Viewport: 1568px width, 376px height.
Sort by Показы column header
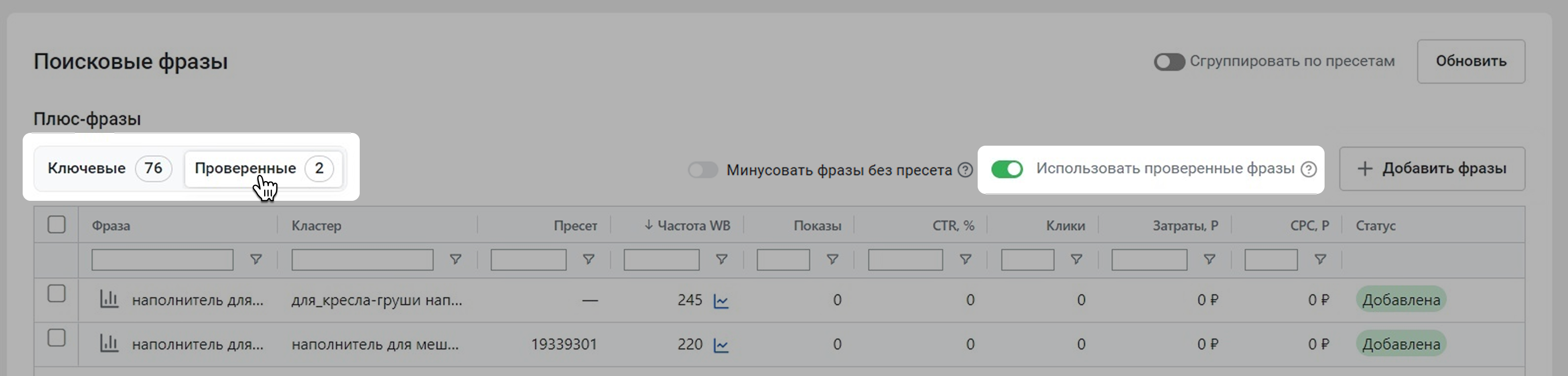point(818,226)
